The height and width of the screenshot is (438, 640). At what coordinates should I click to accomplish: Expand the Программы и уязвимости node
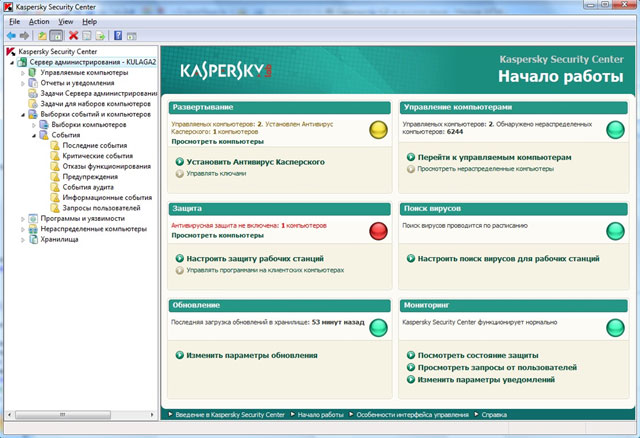tap(23, 219)
